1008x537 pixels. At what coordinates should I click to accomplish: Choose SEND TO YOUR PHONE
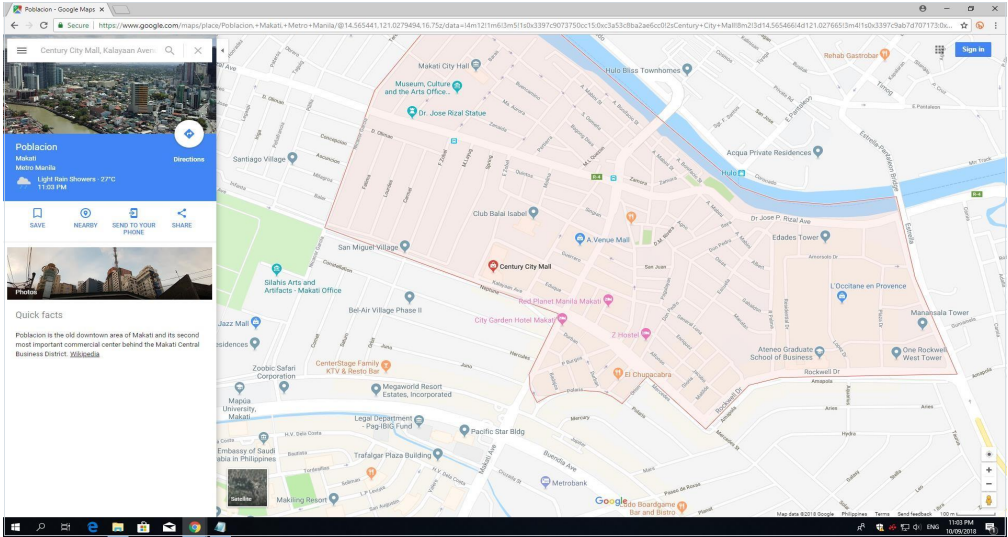click(134, 221)
